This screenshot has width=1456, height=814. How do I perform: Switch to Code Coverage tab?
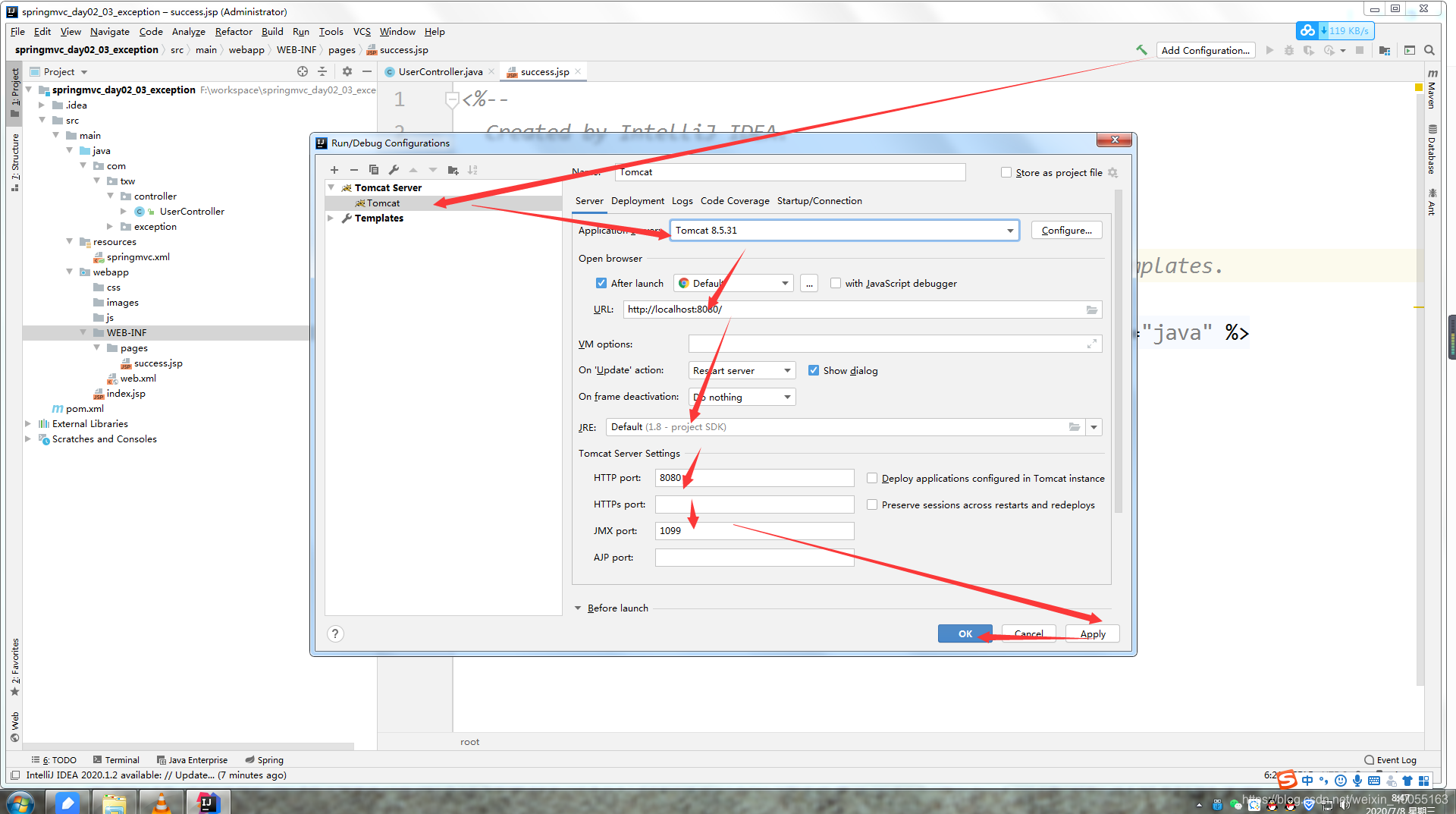[735, 201]
